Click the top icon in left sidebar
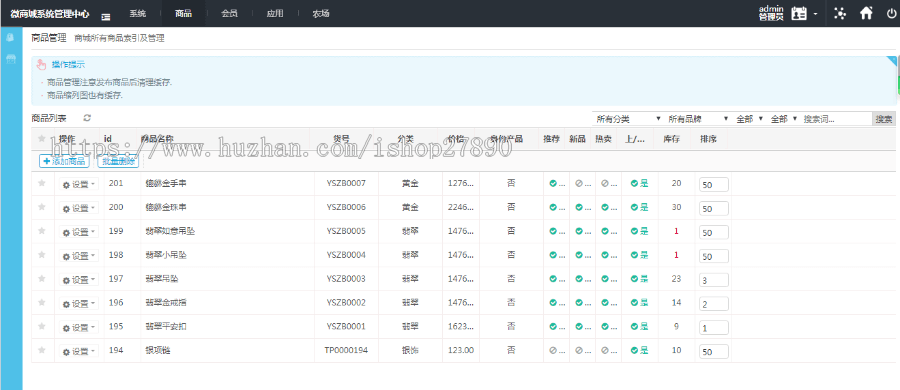Image resolution: width=900 pixels, height=390 pixels. click(x=10, y=38)
